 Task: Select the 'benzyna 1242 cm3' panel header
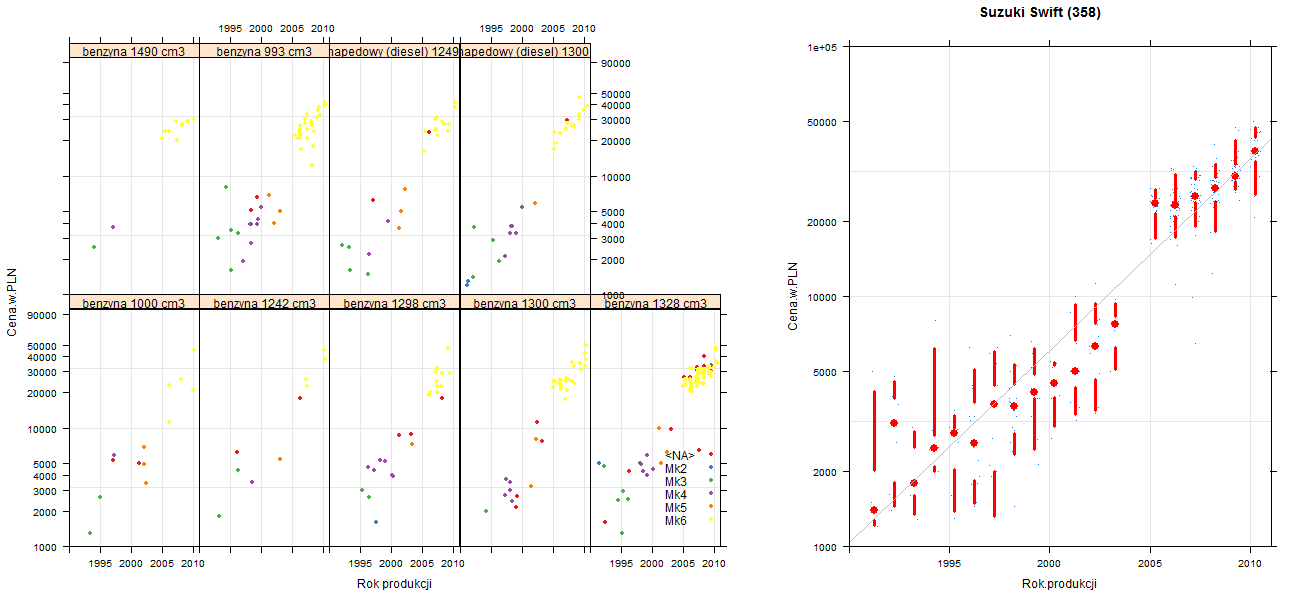click(264, 302)
